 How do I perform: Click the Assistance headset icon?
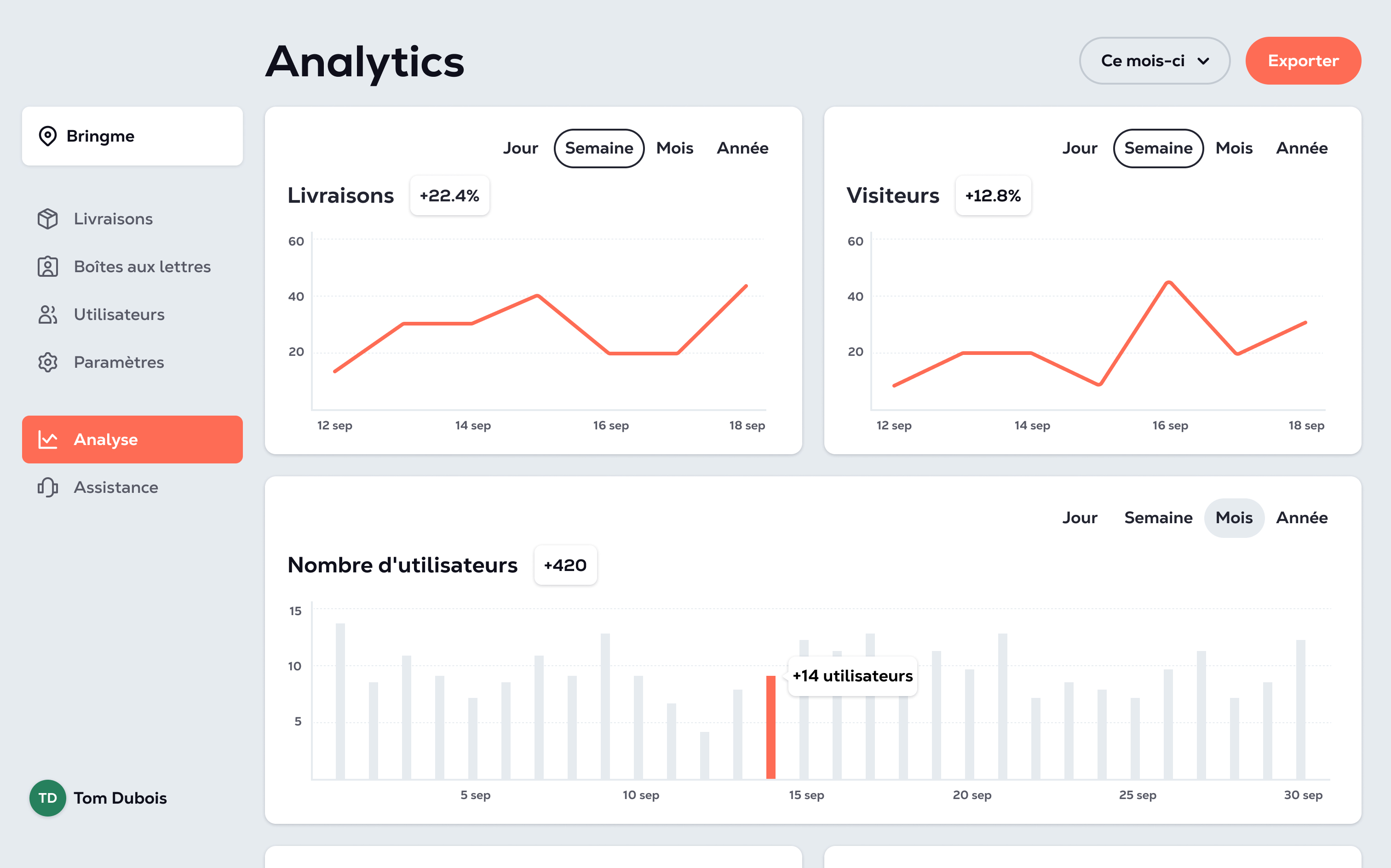(48, 487)
